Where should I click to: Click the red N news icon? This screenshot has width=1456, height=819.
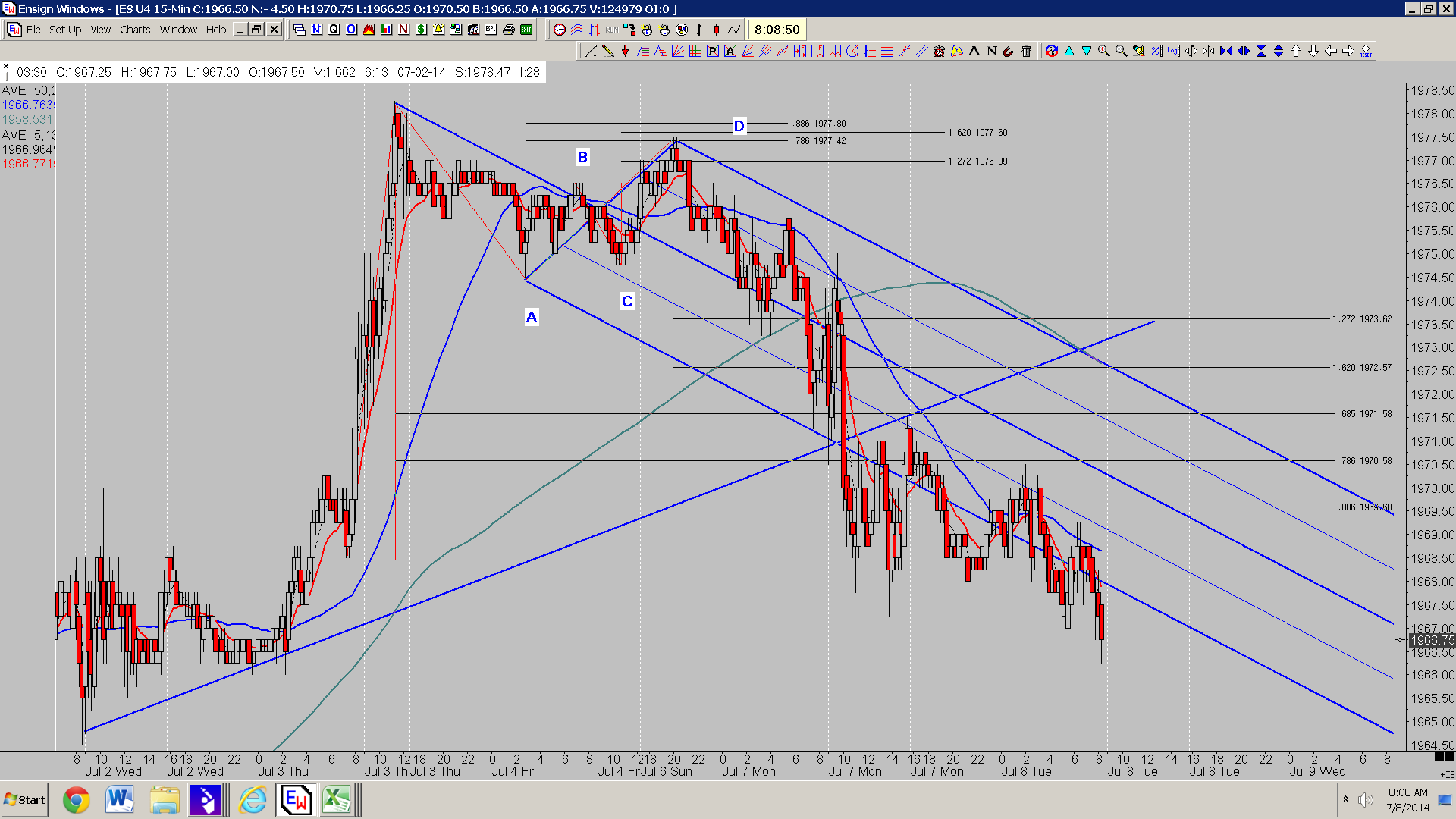(x=403, y=30)
